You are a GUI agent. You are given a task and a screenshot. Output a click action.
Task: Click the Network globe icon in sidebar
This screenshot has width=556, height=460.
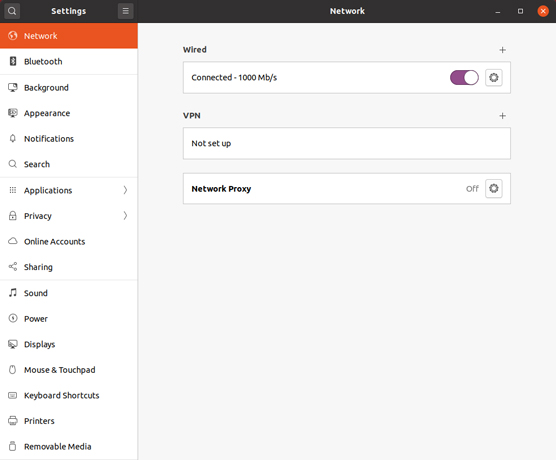[x=13, y=35]
